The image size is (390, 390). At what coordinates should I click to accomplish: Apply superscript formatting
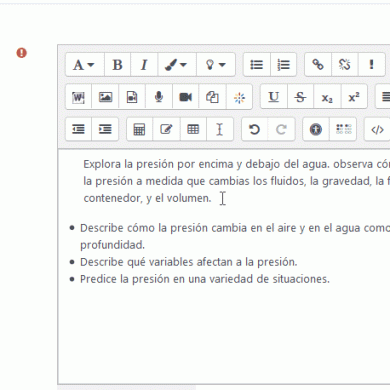tap(354, 97)
